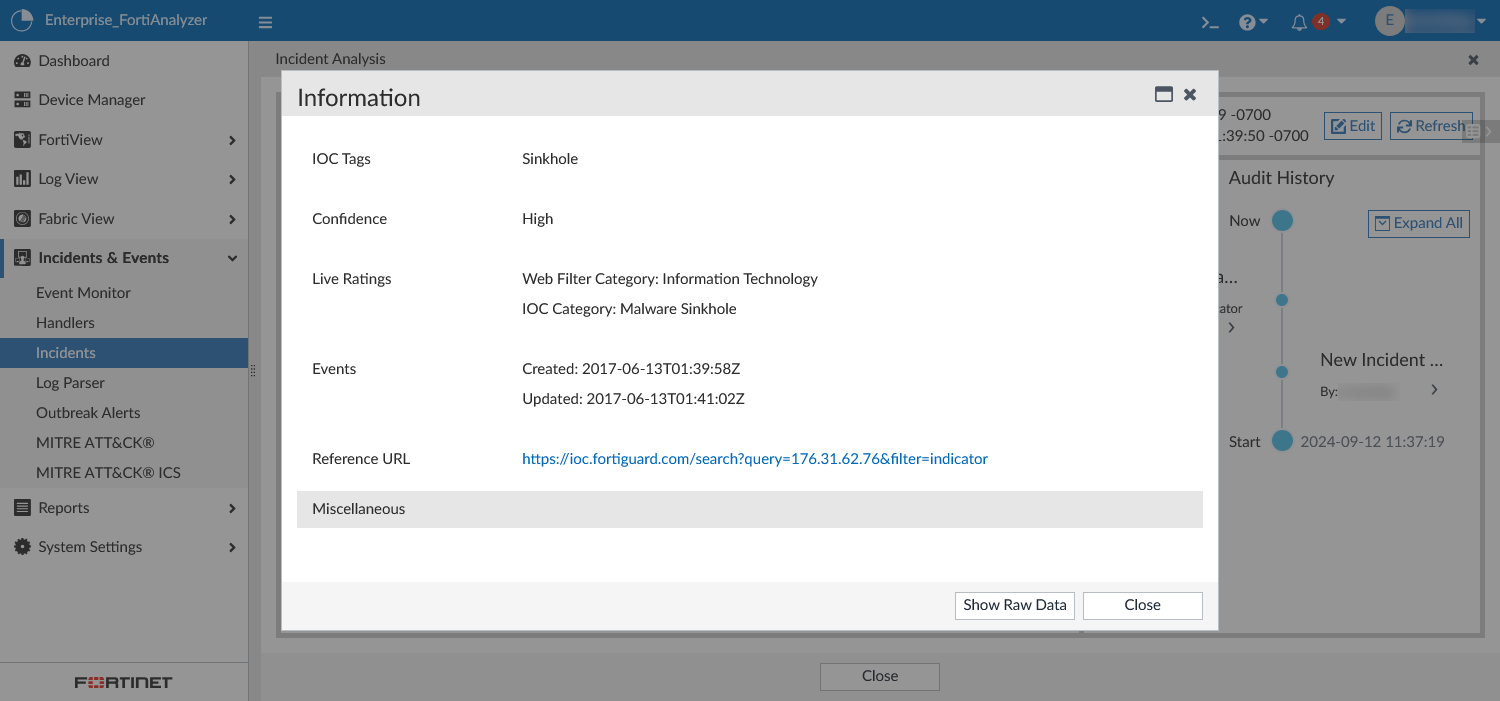The image size is (1500, 701).
Task: Click the Now audit history marker
Action: click(1282, 221)
